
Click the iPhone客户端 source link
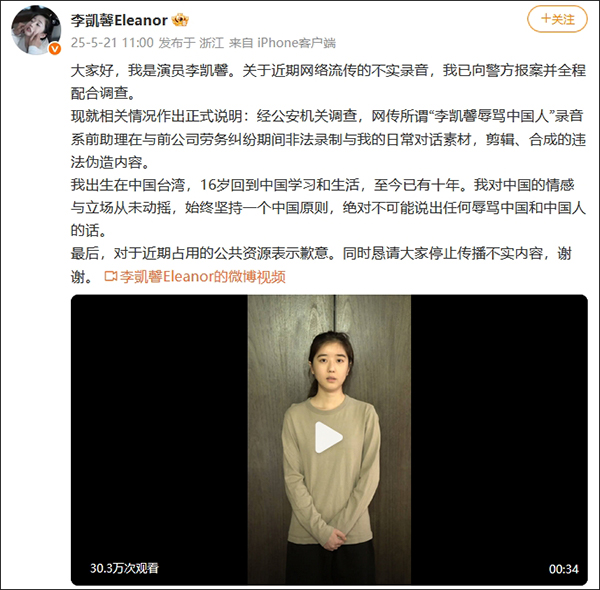click(296, 43)
